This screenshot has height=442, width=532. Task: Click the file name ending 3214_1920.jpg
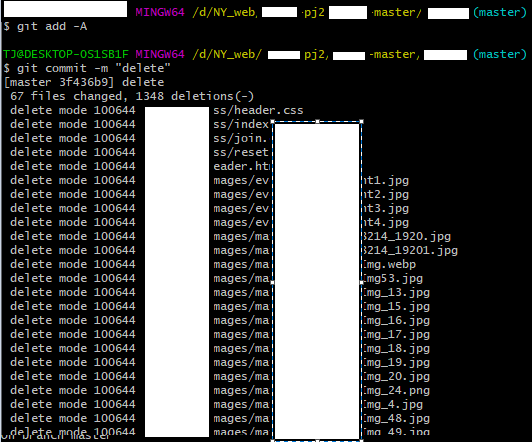407,236
